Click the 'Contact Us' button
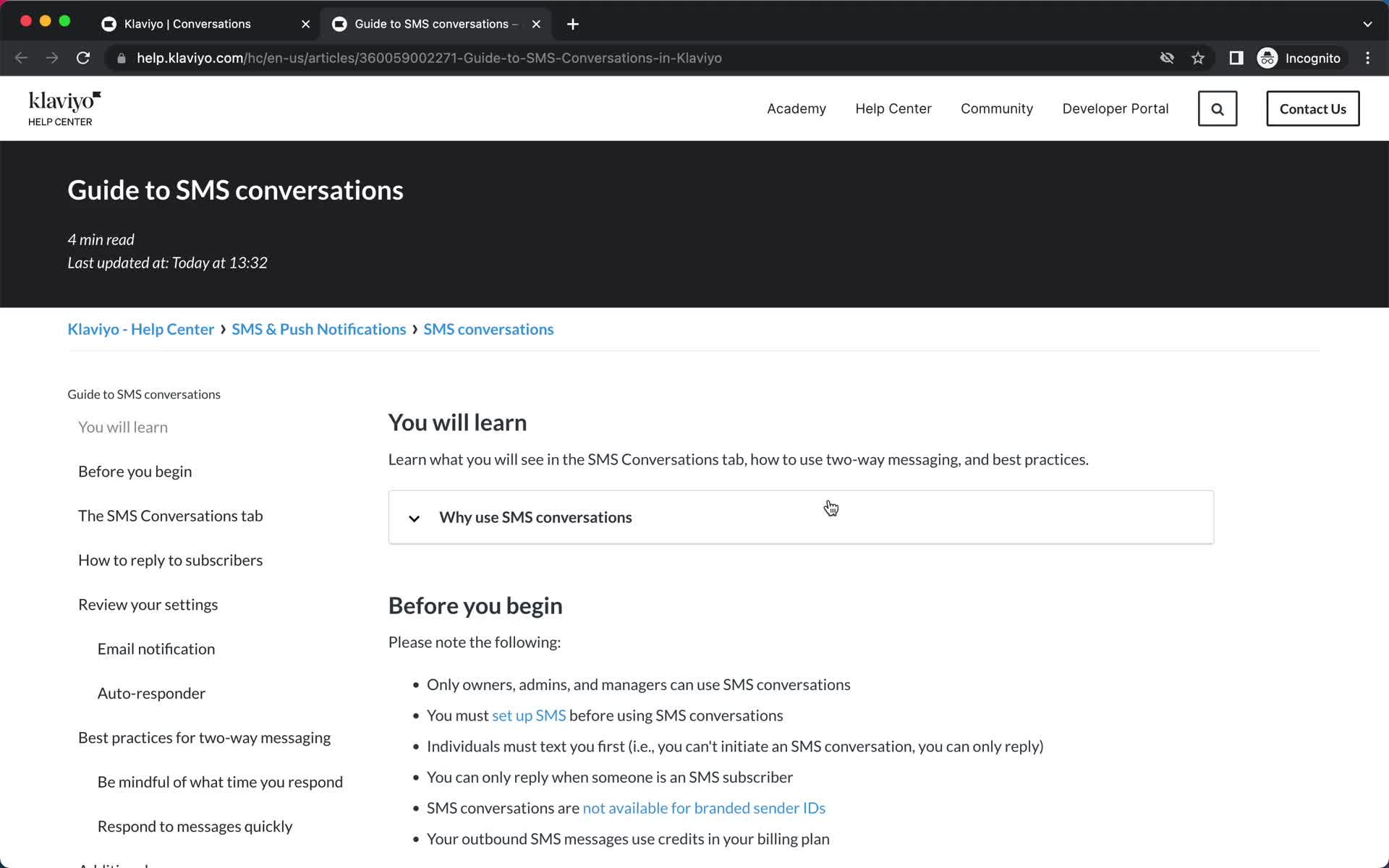 (x=1313, y=108)
